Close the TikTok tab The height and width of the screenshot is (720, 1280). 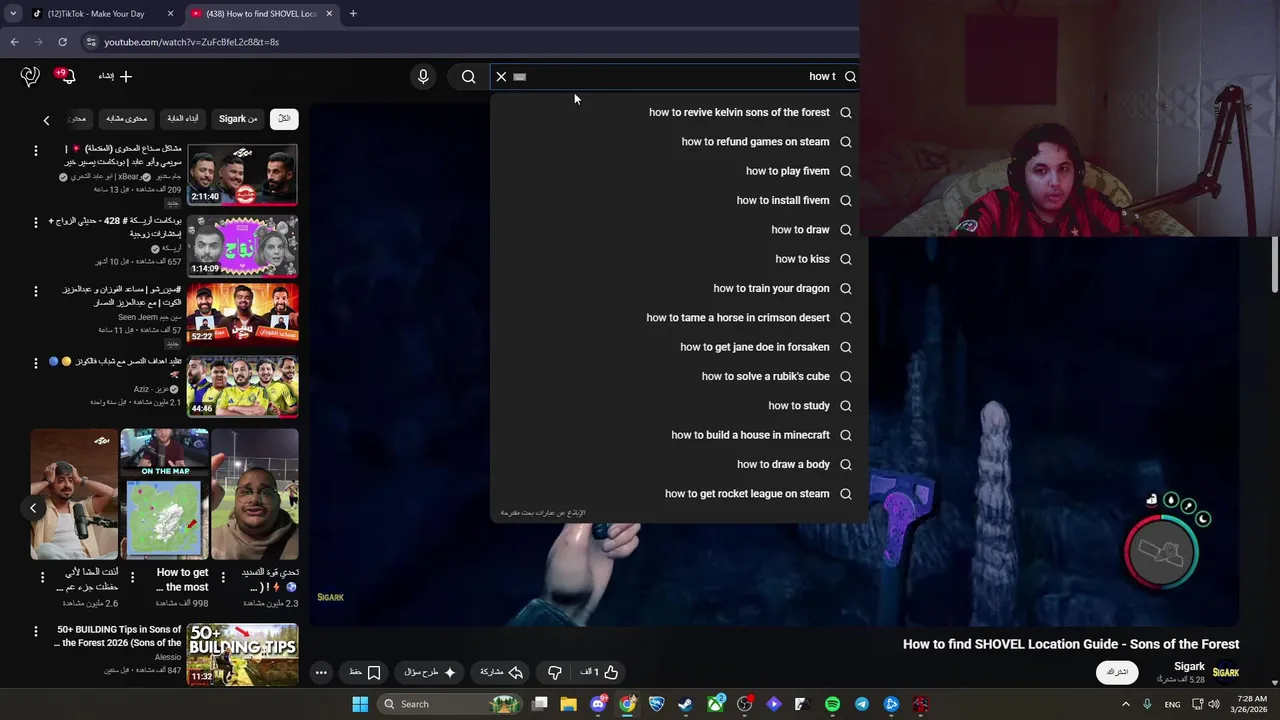click(170, 14)
